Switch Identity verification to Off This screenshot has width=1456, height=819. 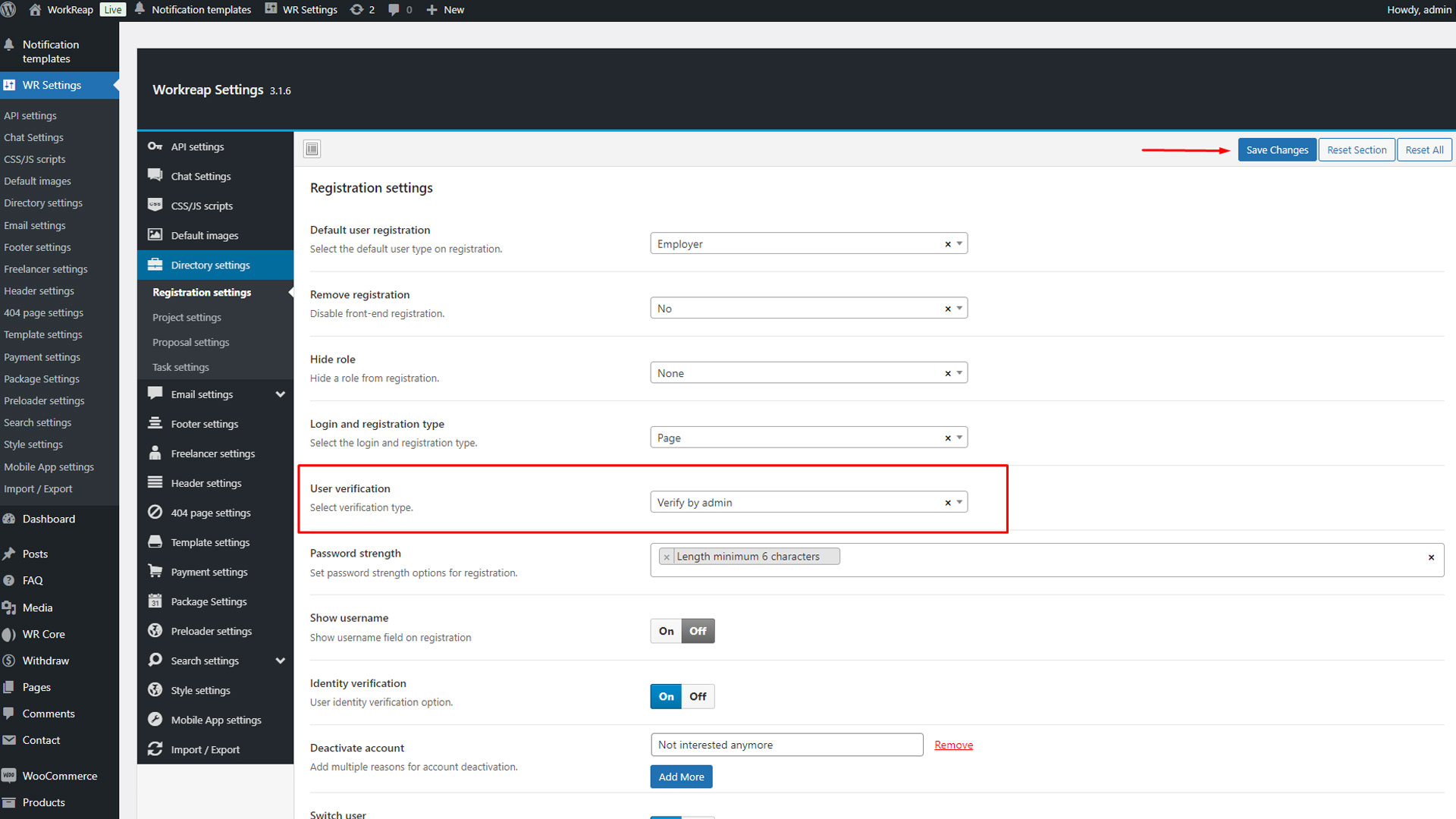pos(698,696)
